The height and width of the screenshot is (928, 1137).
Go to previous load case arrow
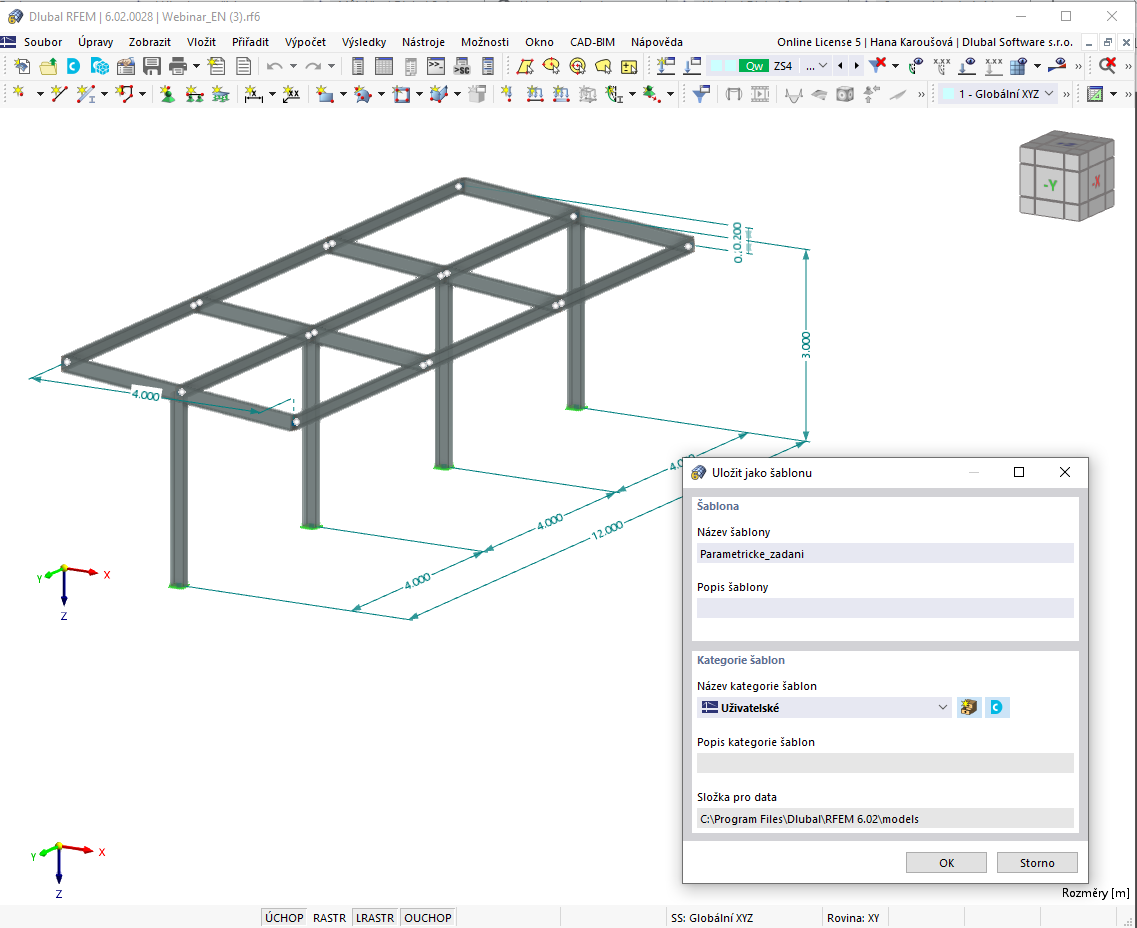click(x=840, y=66)
